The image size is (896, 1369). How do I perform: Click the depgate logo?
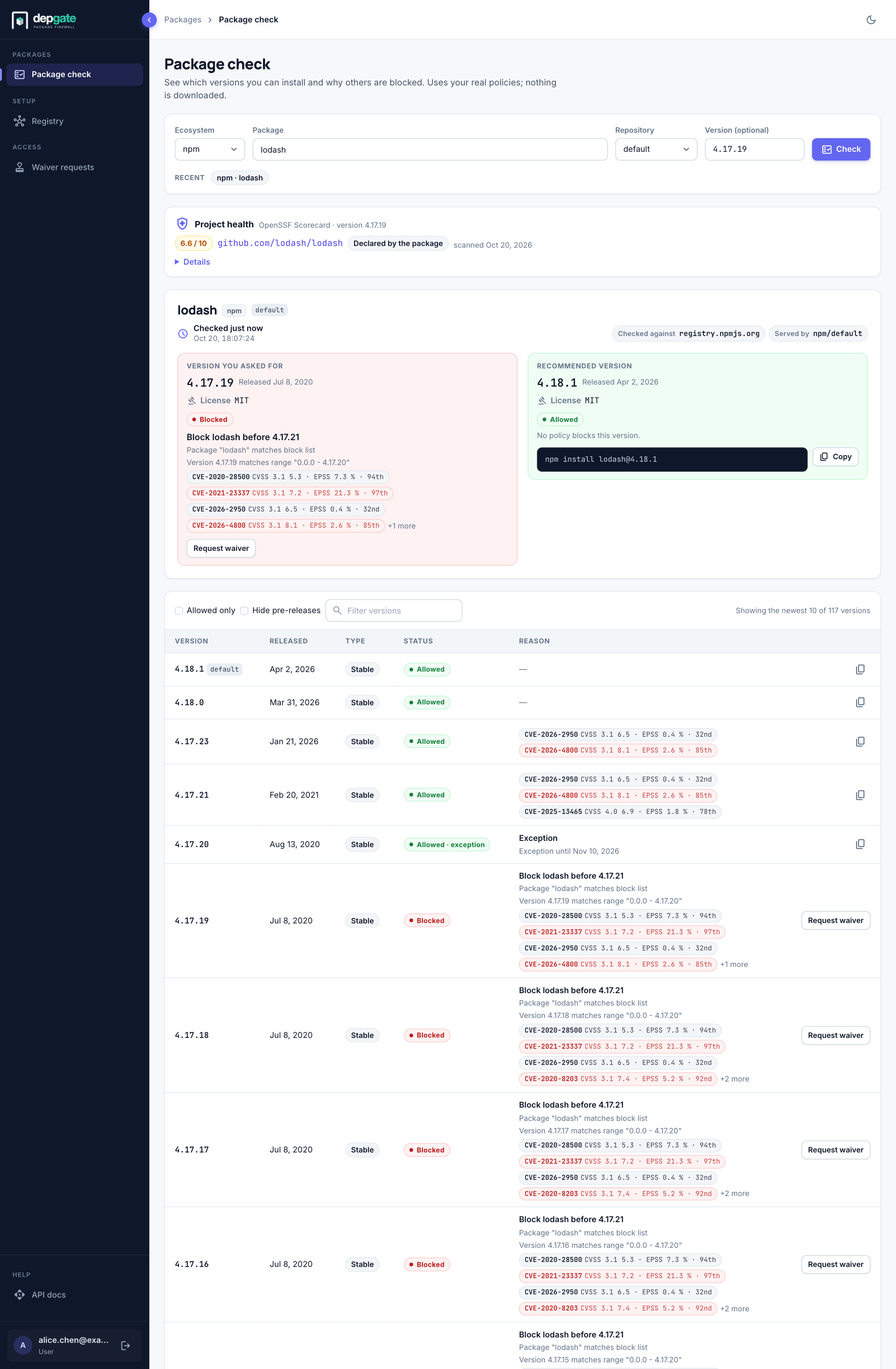point(44,20)
